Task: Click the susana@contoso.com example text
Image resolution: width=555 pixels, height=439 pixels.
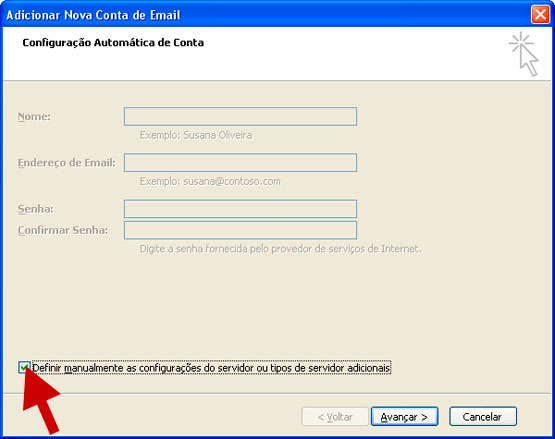Action: pyautogui.click(x=232, y=182)
